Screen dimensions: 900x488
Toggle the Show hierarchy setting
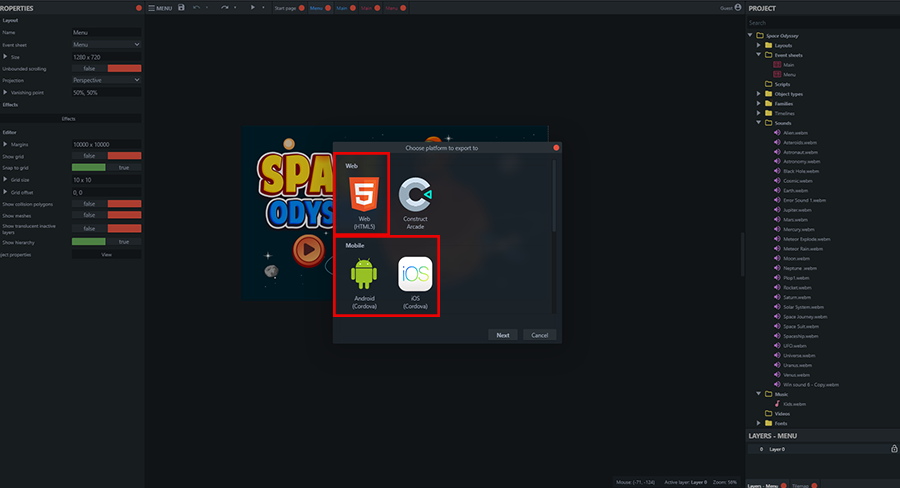106,242
